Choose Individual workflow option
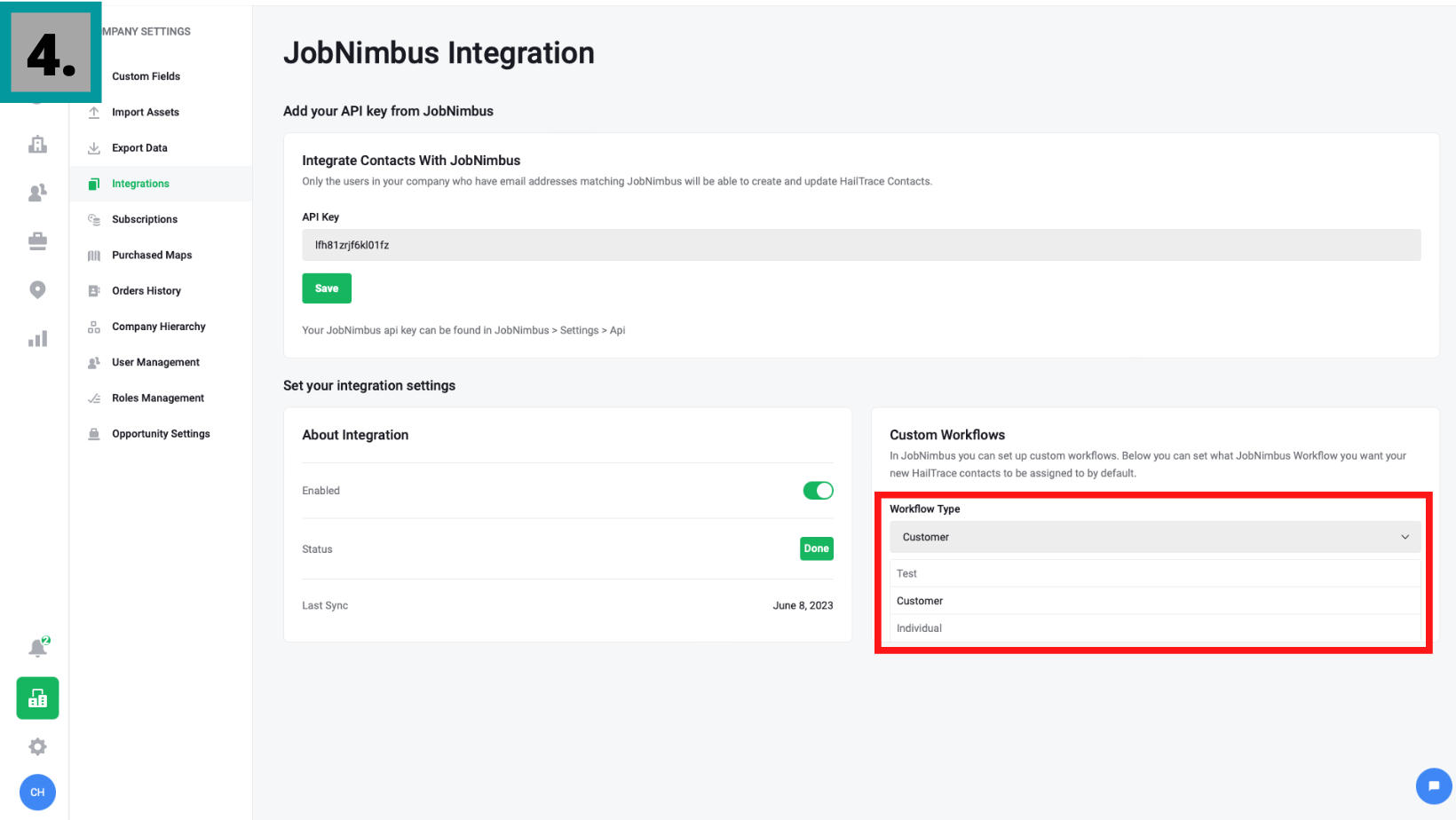 point(1155,628)
